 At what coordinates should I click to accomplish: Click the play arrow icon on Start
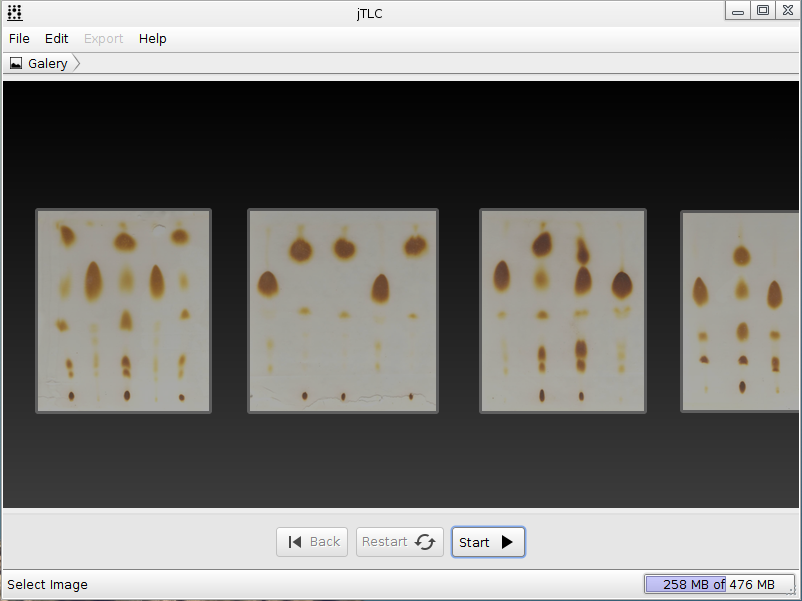coord(507,542)
